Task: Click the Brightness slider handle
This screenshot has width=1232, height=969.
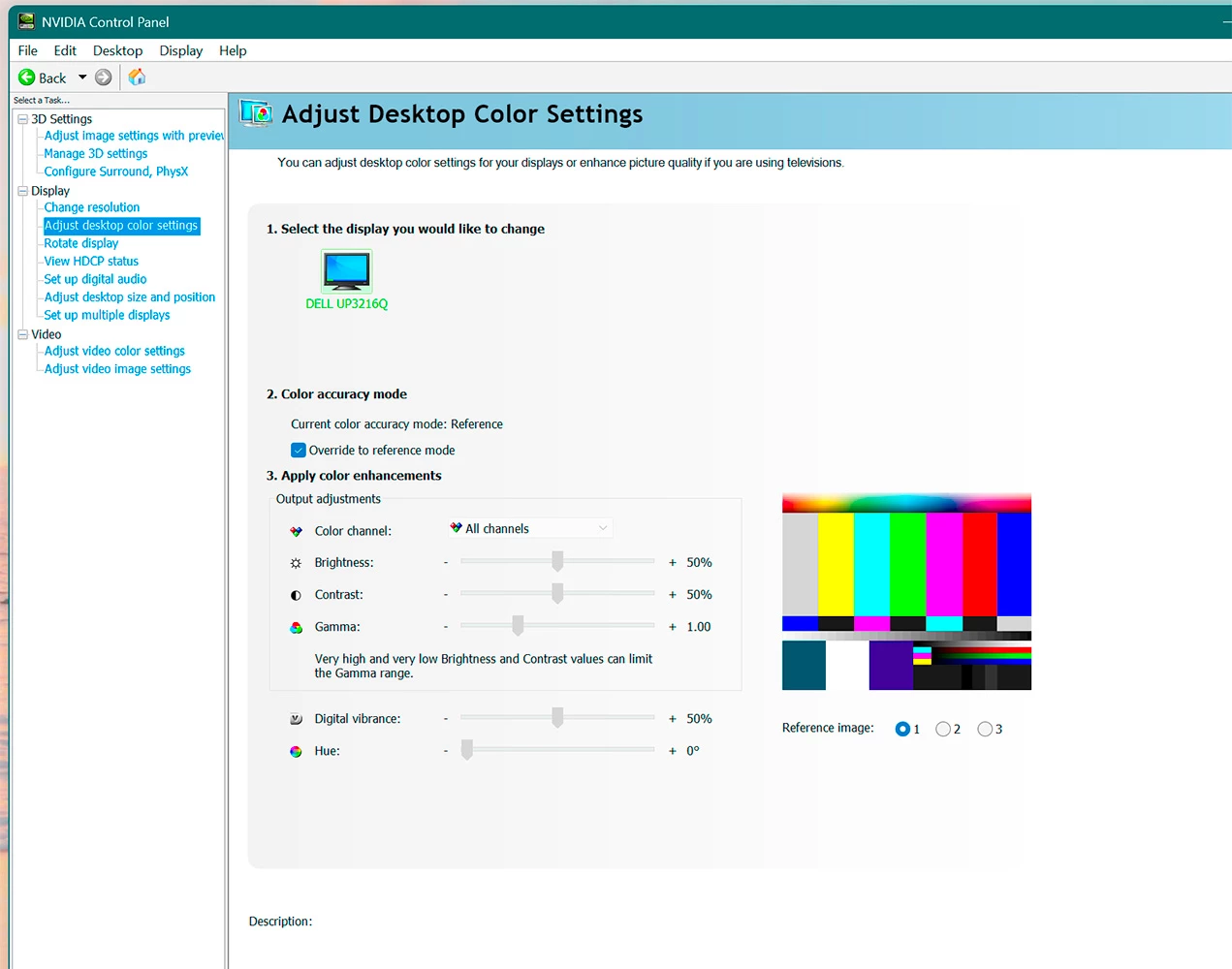Action: coord(557,561)
